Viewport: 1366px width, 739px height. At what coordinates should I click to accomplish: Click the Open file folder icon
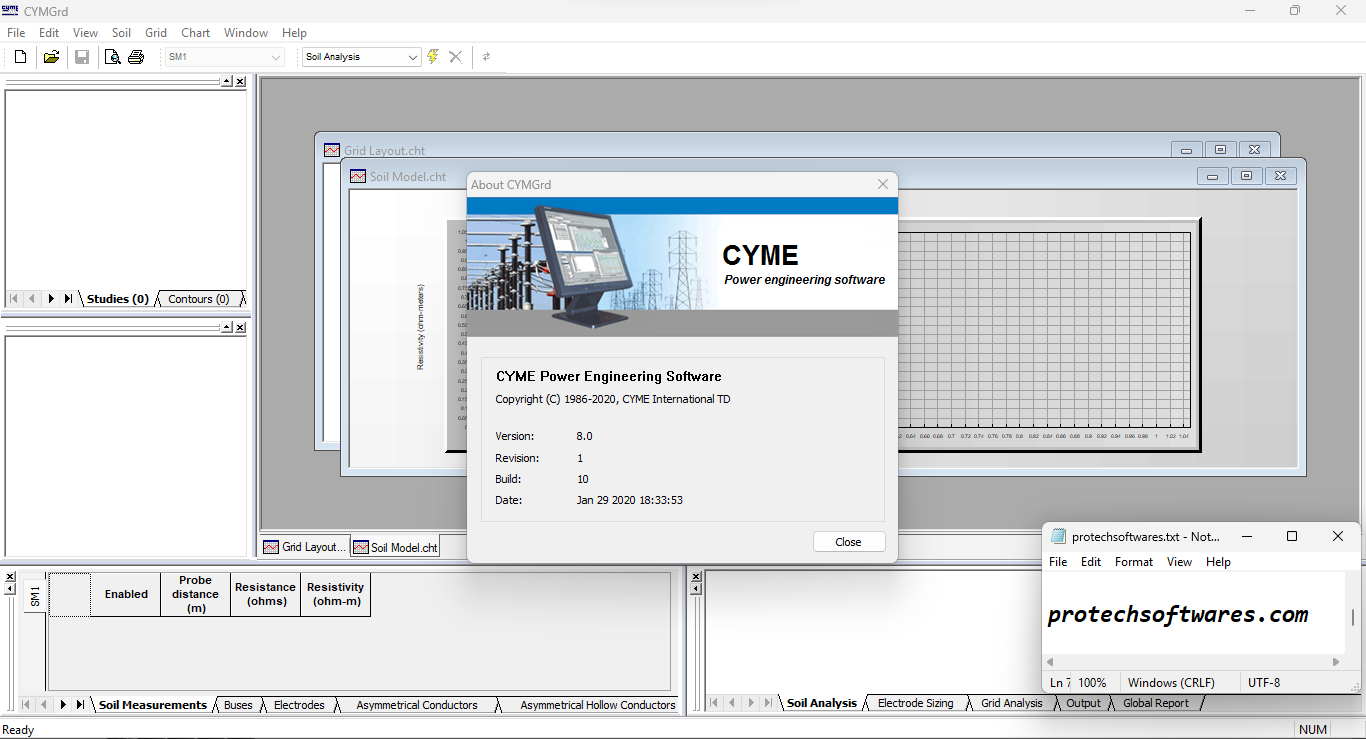coord(51,57)
